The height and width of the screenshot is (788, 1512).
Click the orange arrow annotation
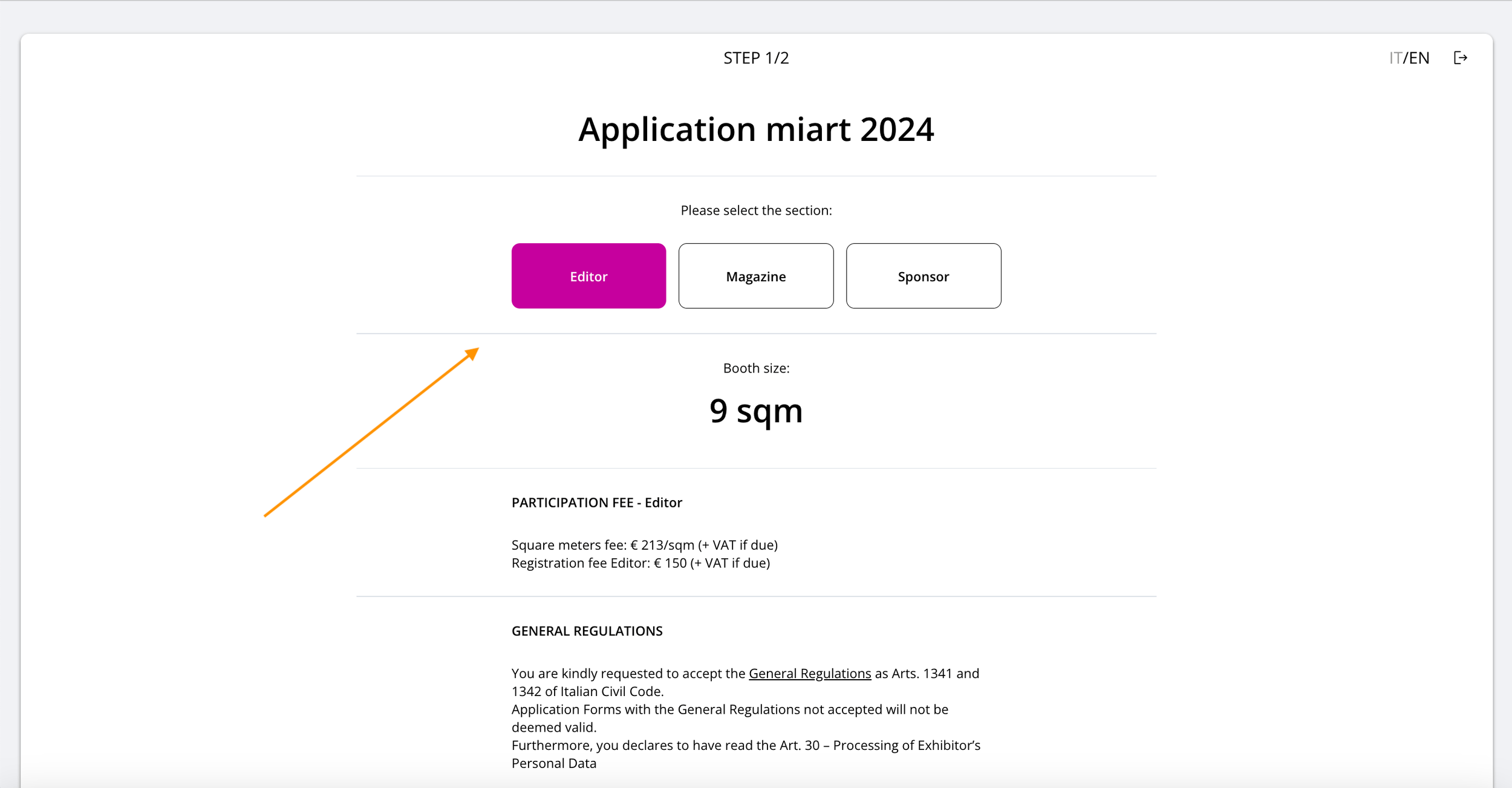(x=371, y=432)
